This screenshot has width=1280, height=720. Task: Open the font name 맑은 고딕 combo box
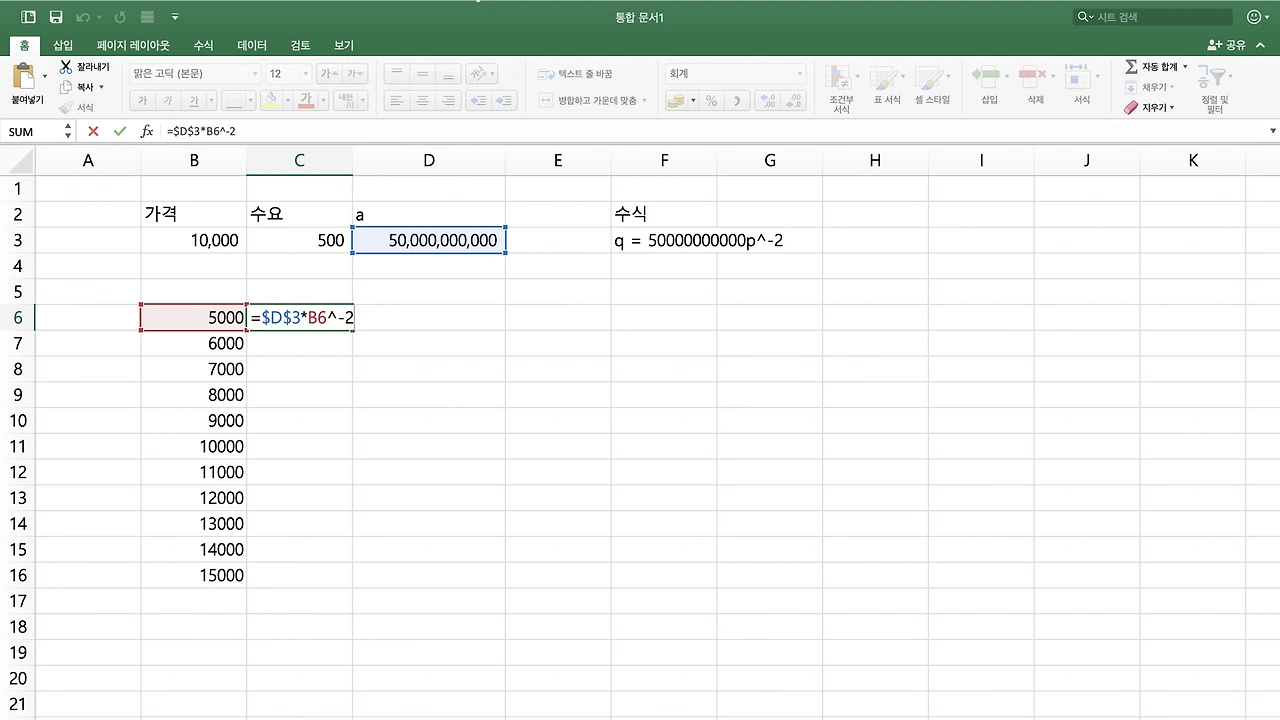point(194,74)
